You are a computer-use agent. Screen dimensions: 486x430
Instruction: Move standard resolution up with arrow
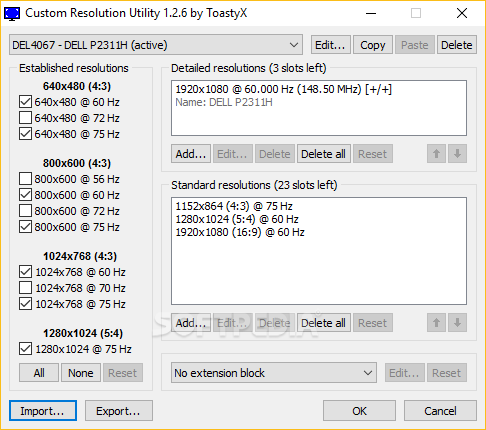436,323
